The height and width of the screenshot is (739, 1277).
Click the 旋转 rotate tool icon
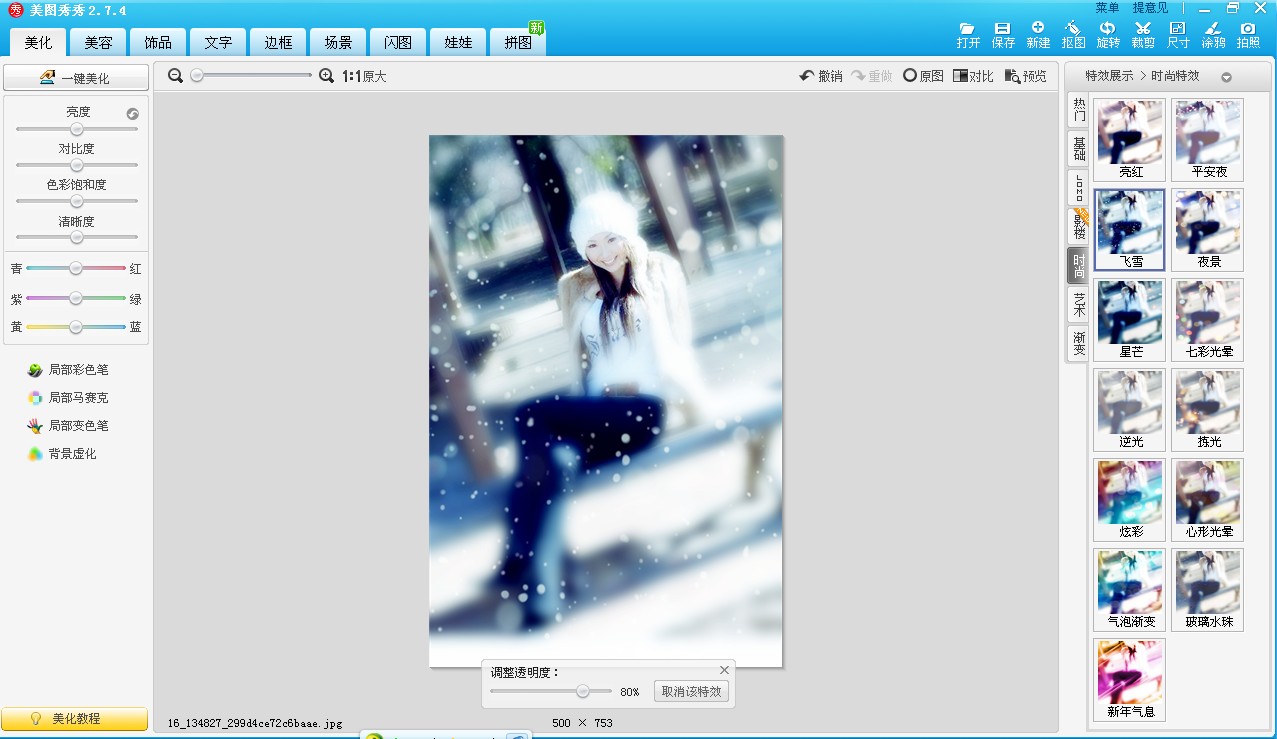pyautogui.click(x=1108, y=29)
